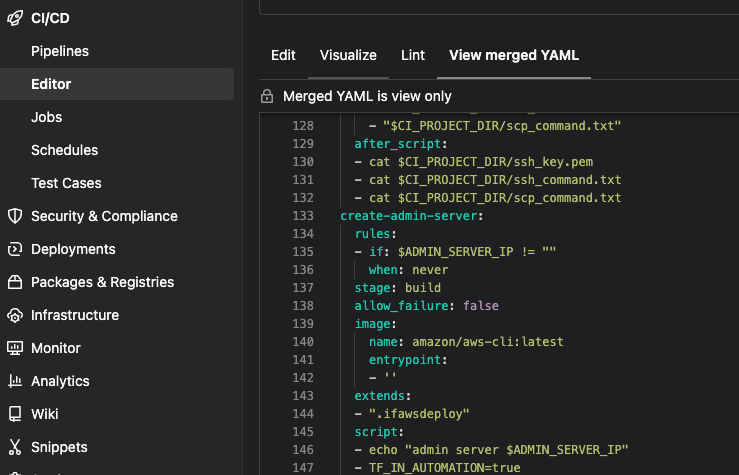Click line 133 create-admin-server in YAML
This screenshot has width=739, height=475.
[412, 215]
